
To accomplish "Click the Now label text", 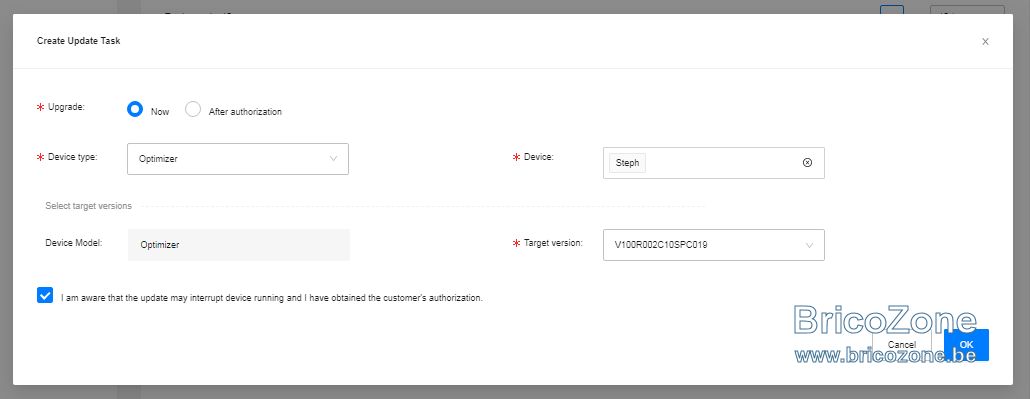I will click(x=160, y=112).
